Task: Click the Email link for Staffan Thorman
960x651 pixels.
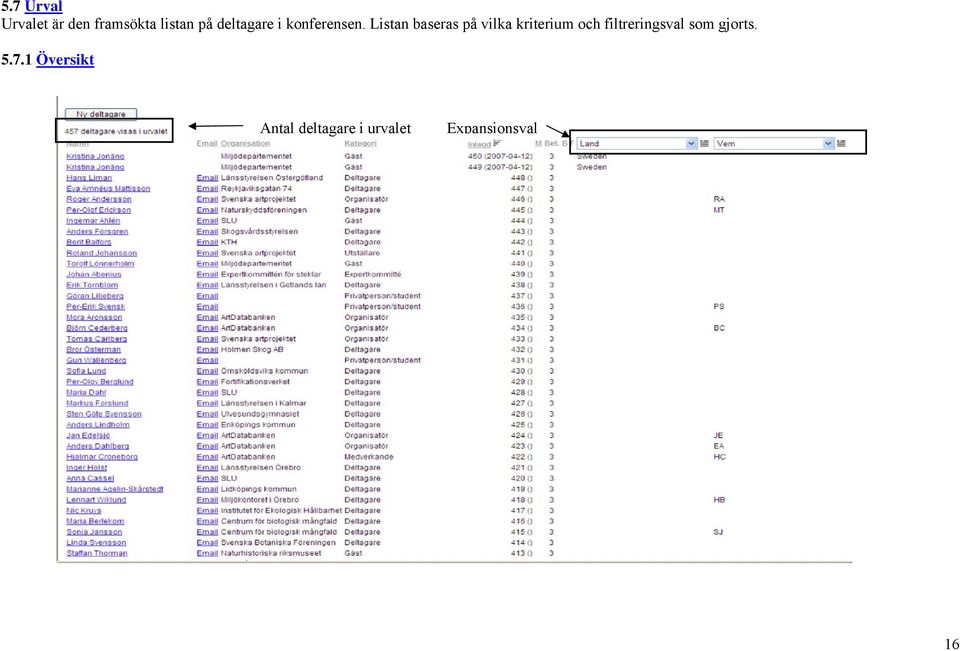Action: point(207,554)
